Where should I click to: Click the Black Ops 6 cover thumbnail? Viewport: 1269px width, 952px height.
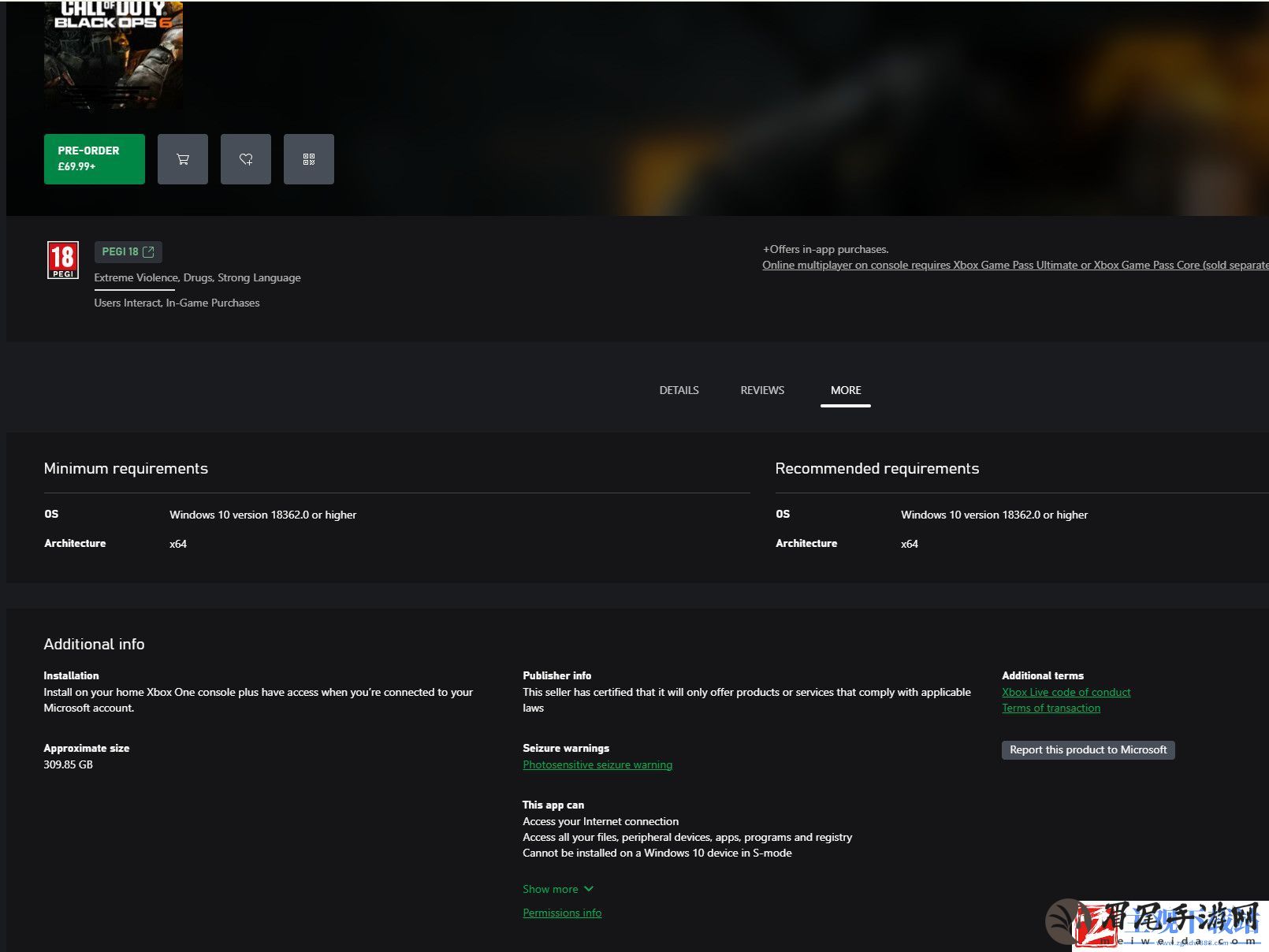coord(114,54)
